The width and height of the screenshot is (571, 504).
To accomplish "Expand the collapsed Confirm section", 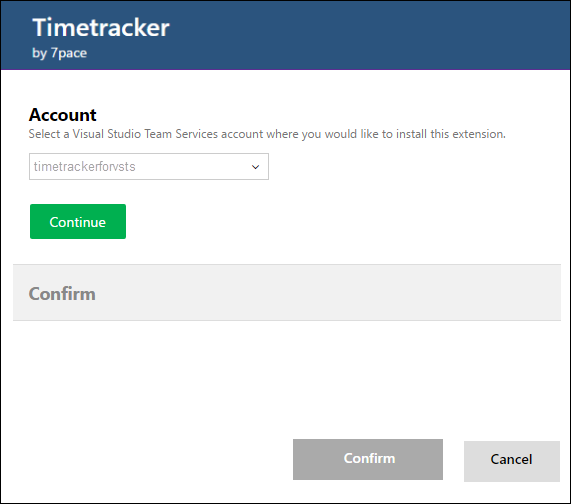I will pos(287,292).
